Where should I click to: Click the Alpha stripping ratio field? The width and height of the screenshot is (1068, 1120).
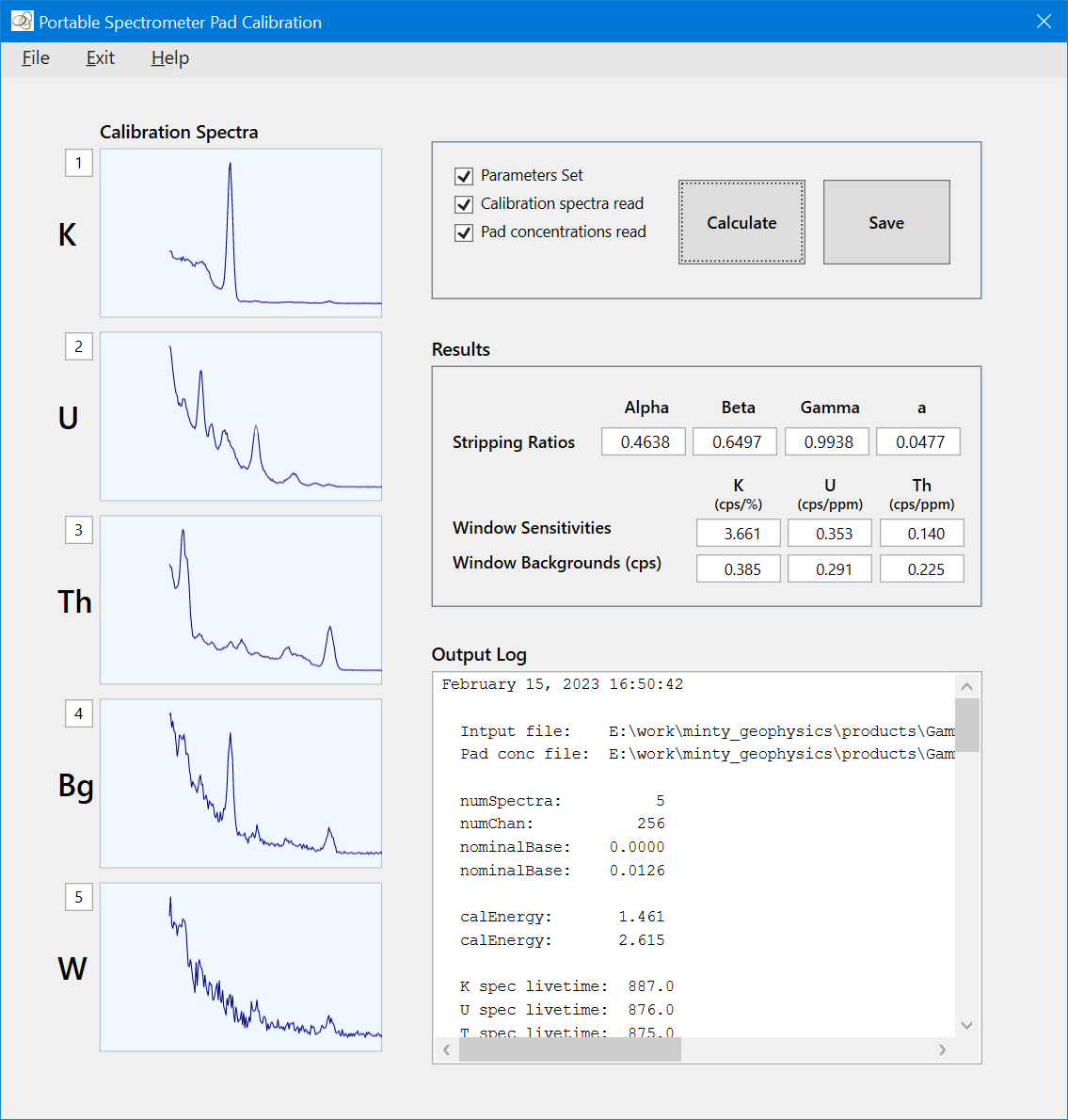coord(645,442)
